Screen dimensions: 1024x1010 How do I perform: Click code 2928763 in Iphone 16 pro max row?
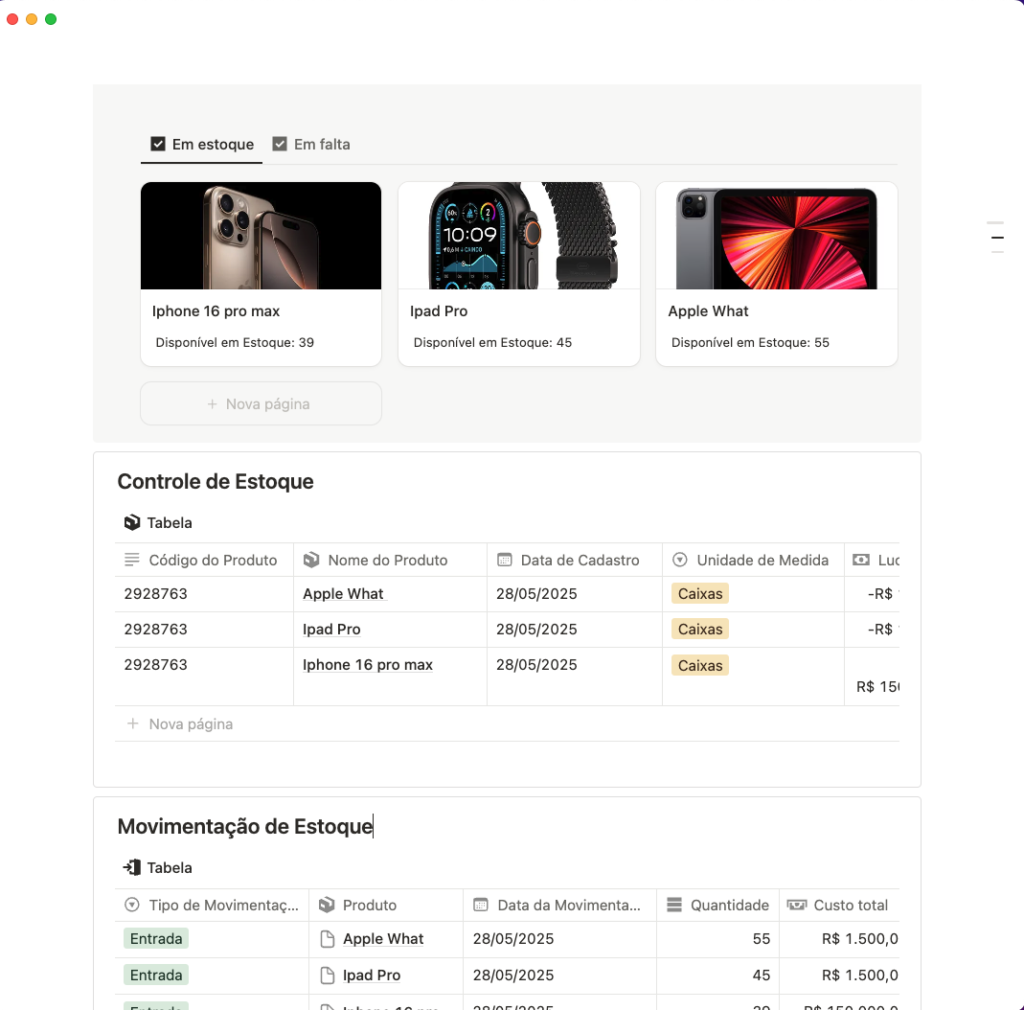click(155, 665)
